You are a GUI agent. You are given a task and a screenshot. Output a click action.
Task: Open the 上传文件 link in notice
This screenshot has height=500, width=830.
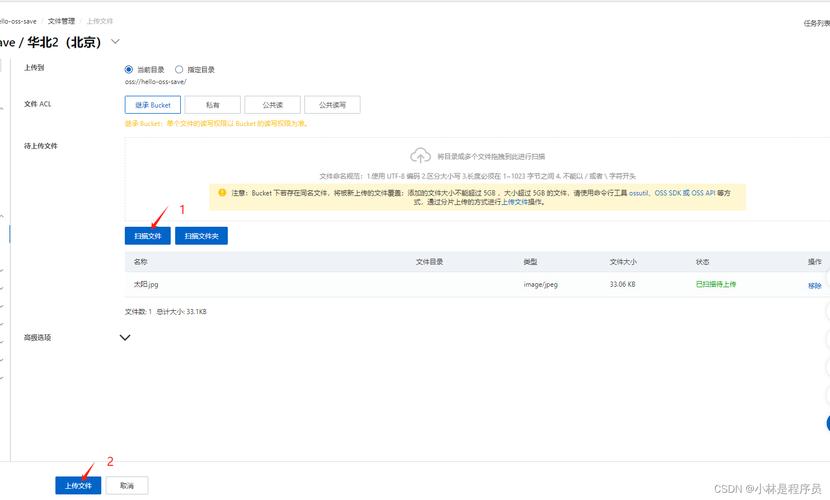515,202
